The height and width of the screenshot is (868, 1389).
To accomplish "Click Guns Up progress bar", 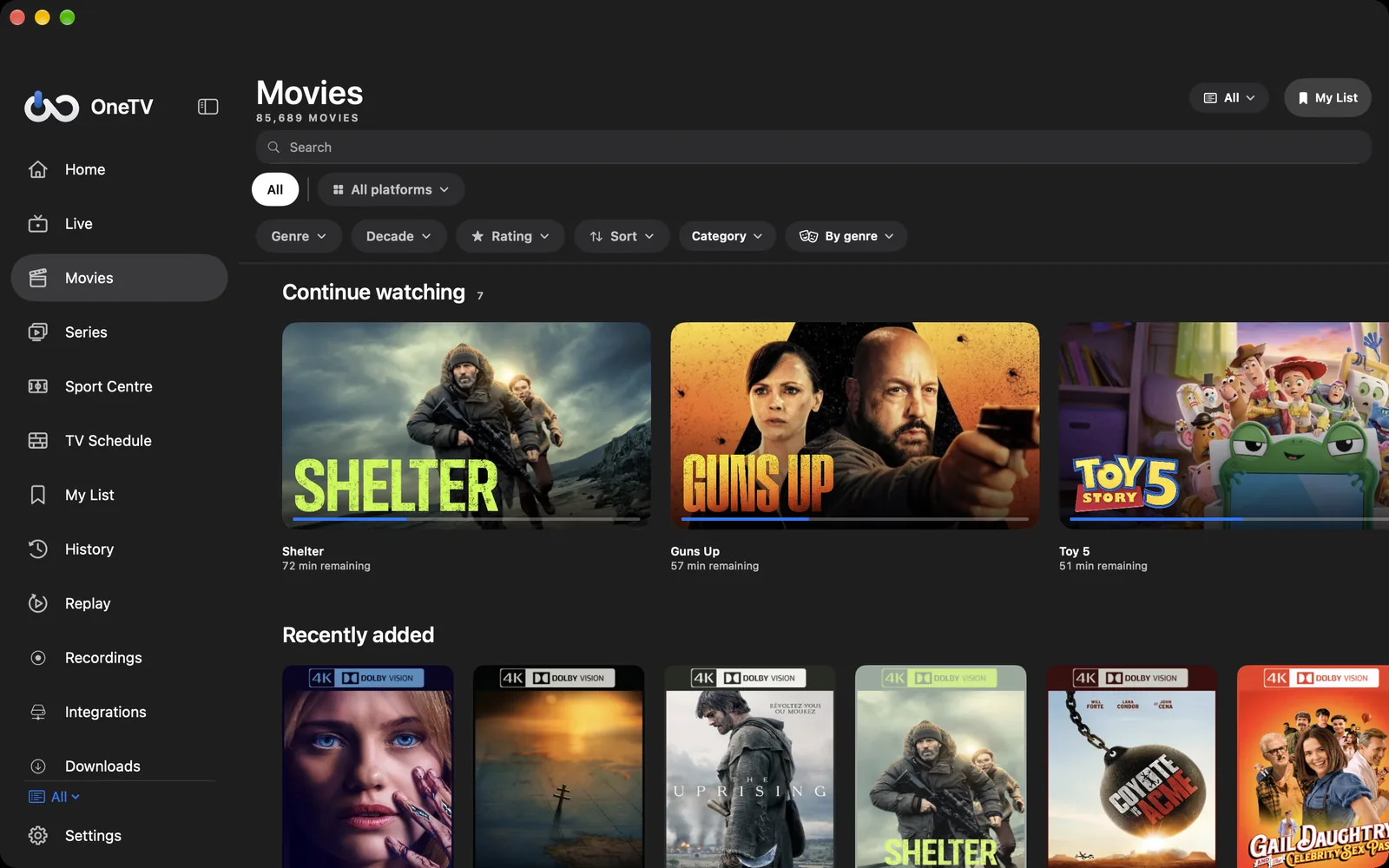I will click(855, 519).
